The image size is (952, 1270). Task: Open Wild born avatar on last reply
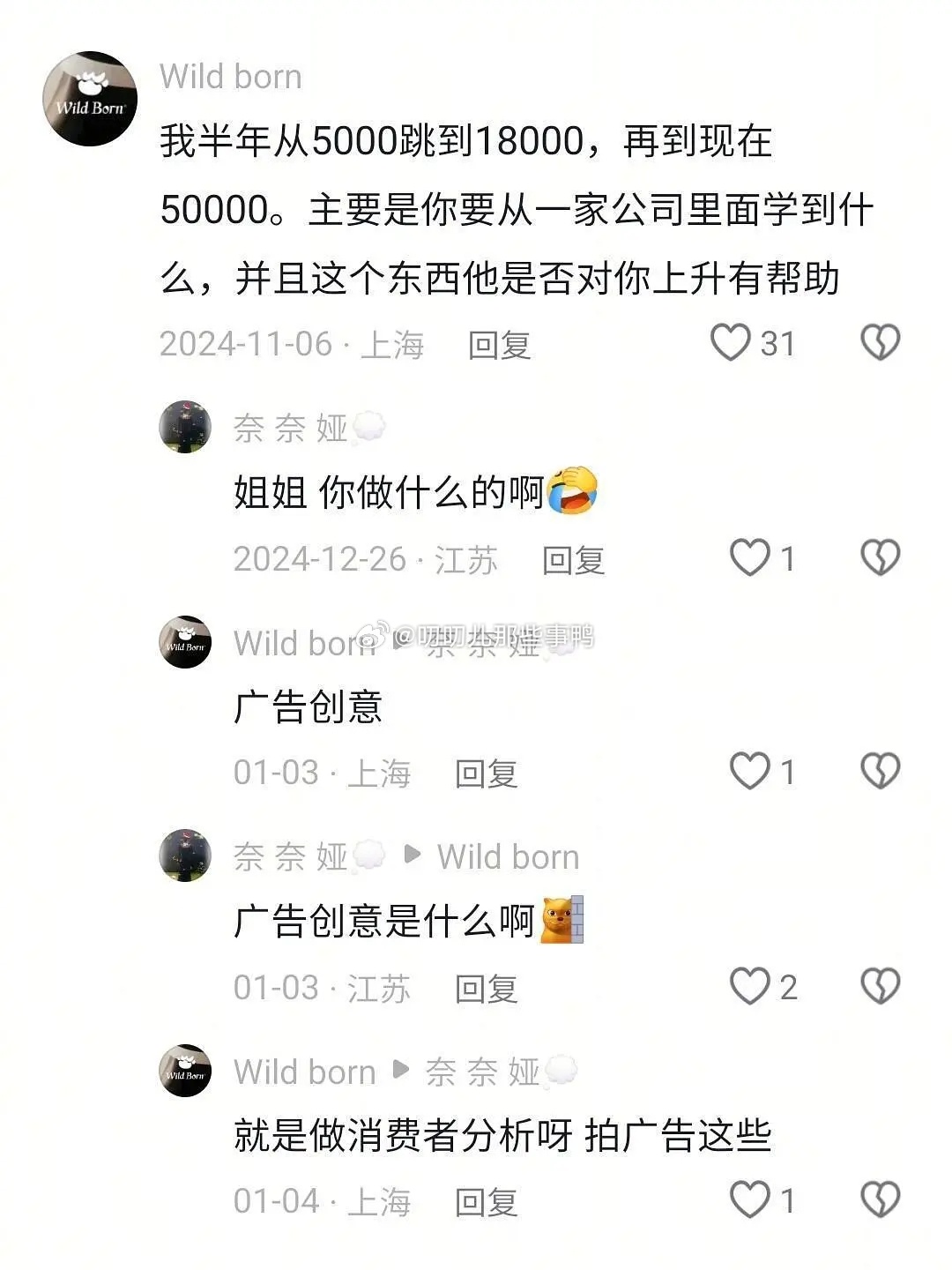[185, 1071]
